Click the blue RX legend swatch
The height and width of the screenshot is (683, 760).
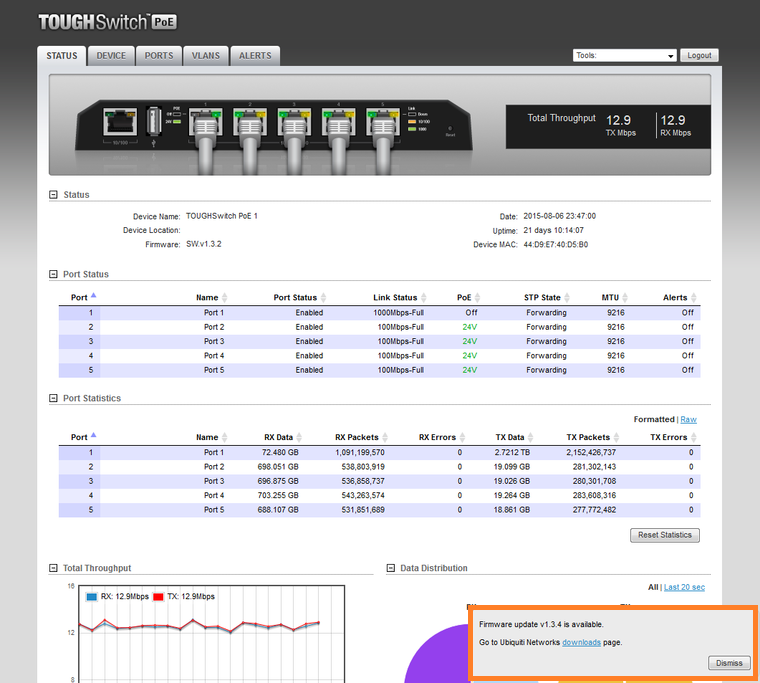(x=92, y=597)
